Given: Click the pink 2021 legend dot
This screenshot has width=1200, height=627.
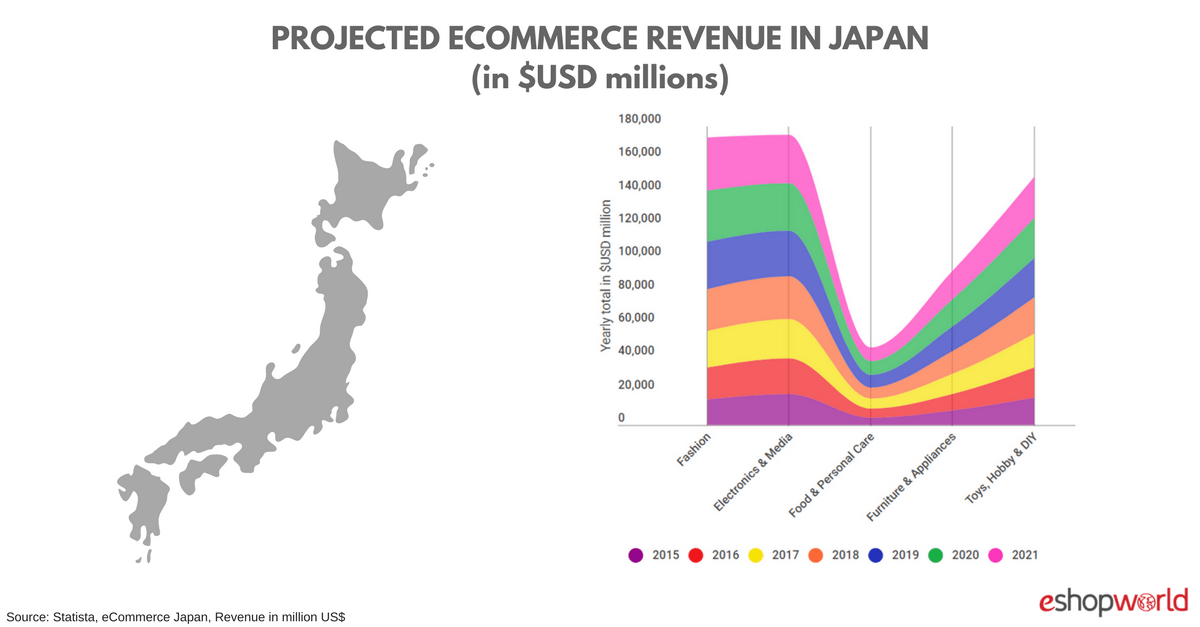Looking at the screenshot, I should (x=997, y=555).
